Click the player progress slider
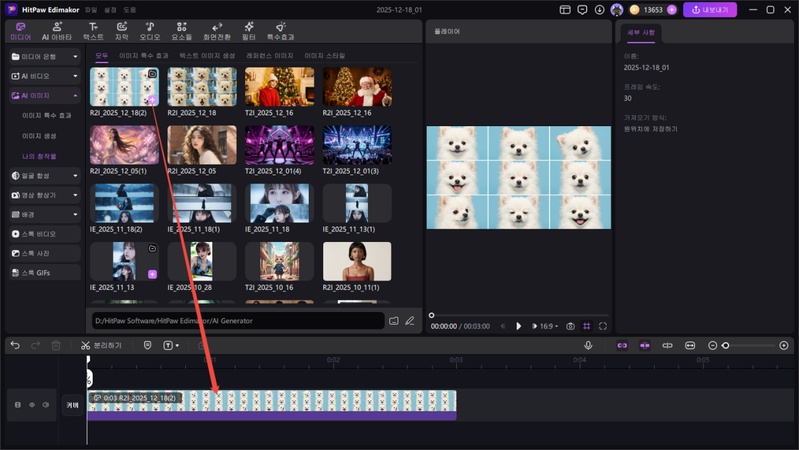Screen dimensions: 799x450 pyautogui.click(x=519, y=315)
